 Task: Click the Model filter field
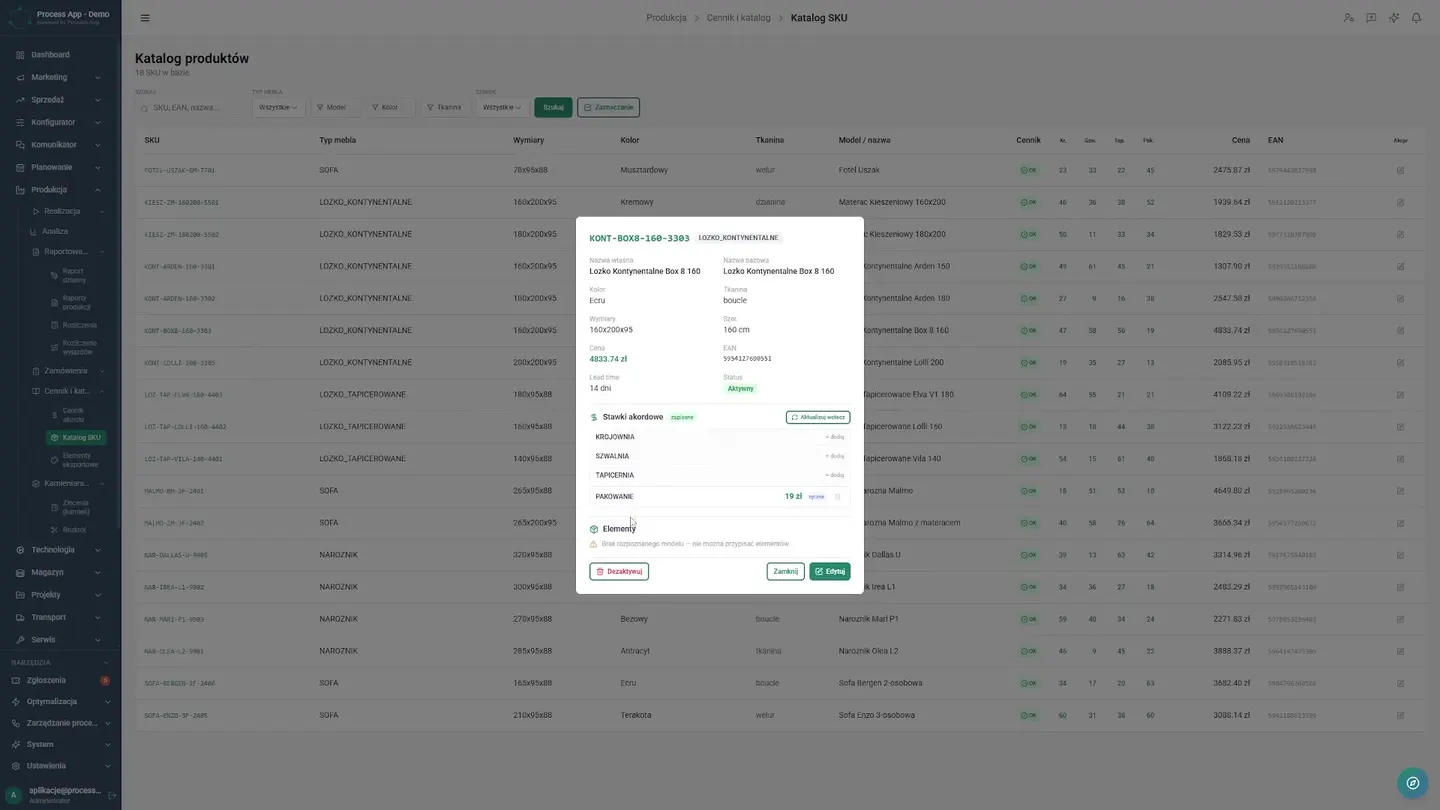coord(335,107)
